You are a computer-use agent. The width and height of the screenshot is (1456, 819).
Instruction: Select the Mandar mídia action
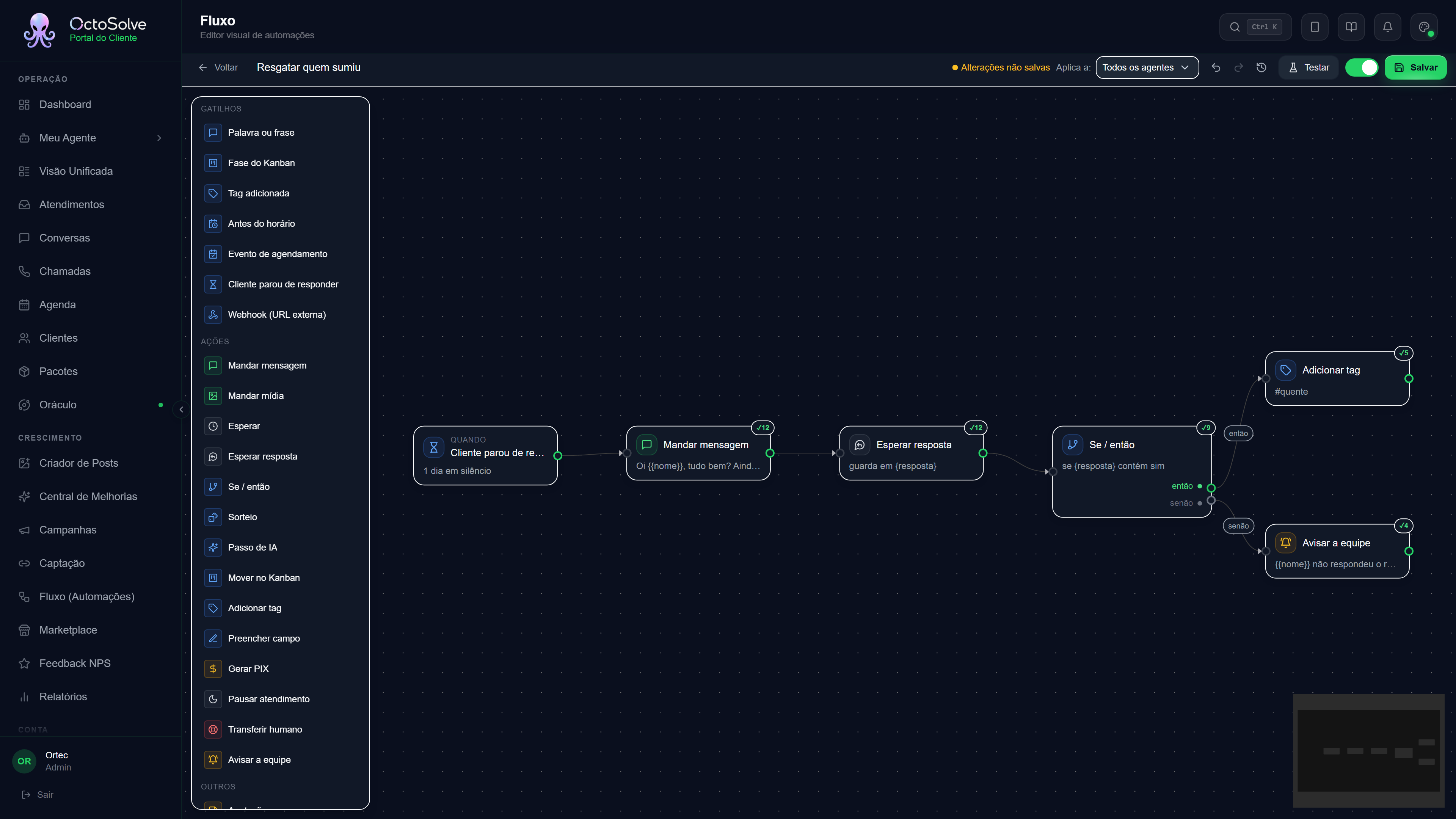point(280,395)
